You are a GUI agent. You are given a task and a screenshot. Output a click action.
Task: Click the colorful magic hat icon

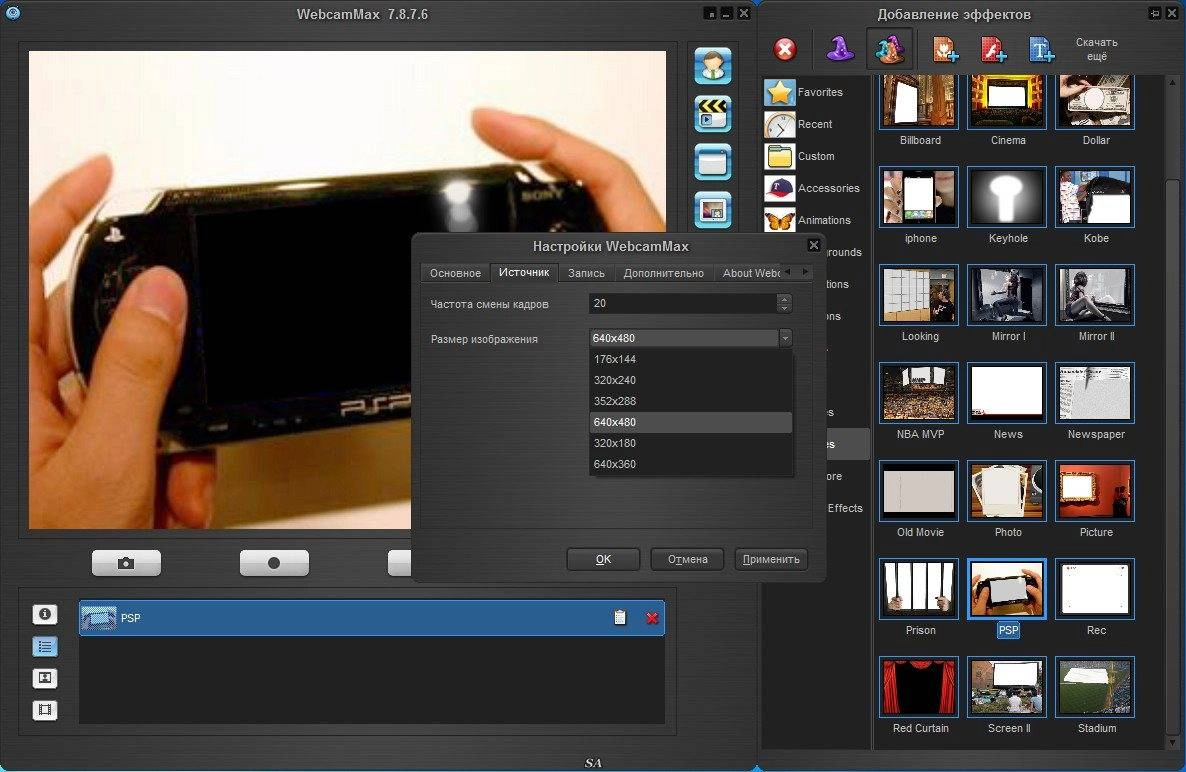coord(890,50)
